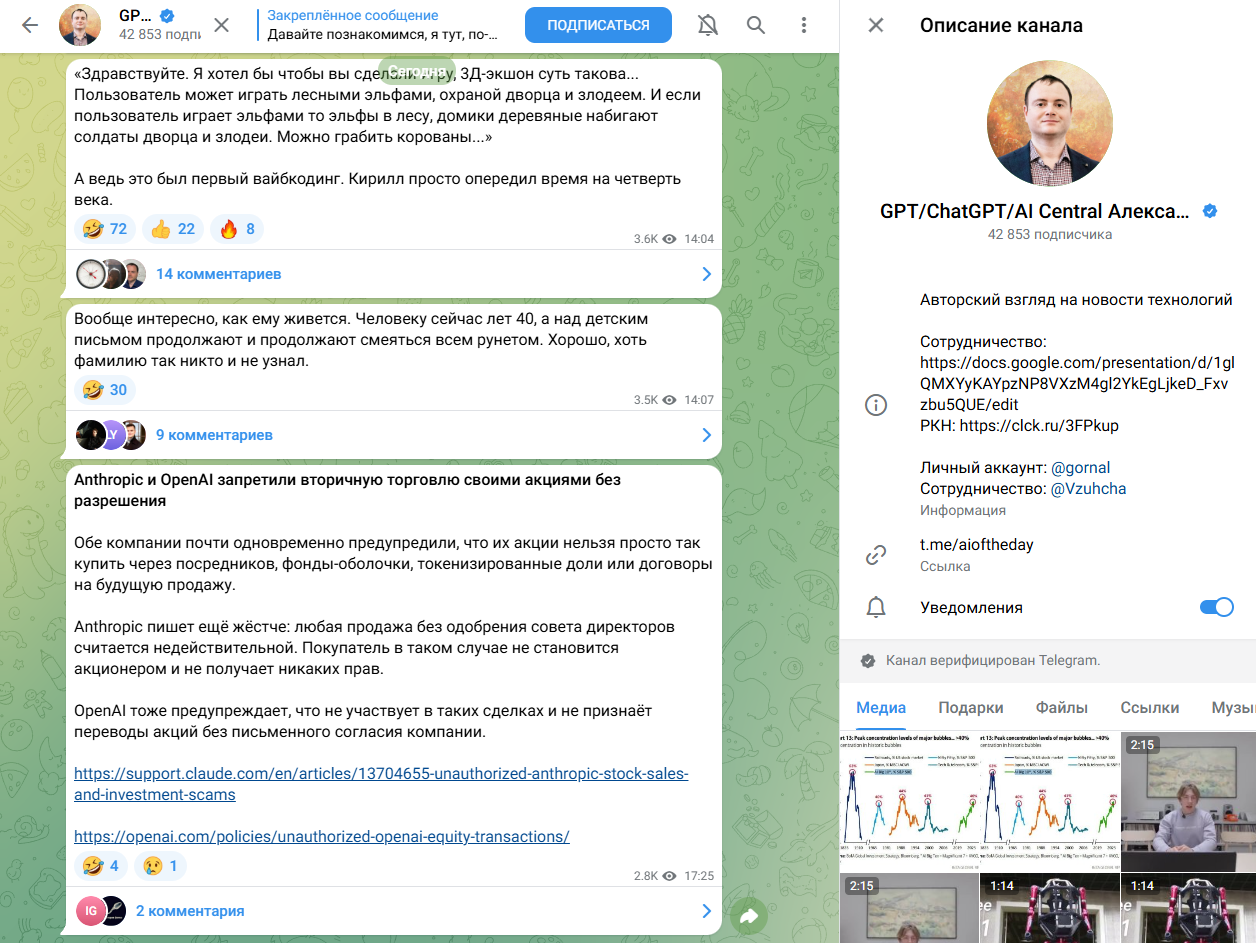
Task: Select the Медиа tab
Action: 881,707
